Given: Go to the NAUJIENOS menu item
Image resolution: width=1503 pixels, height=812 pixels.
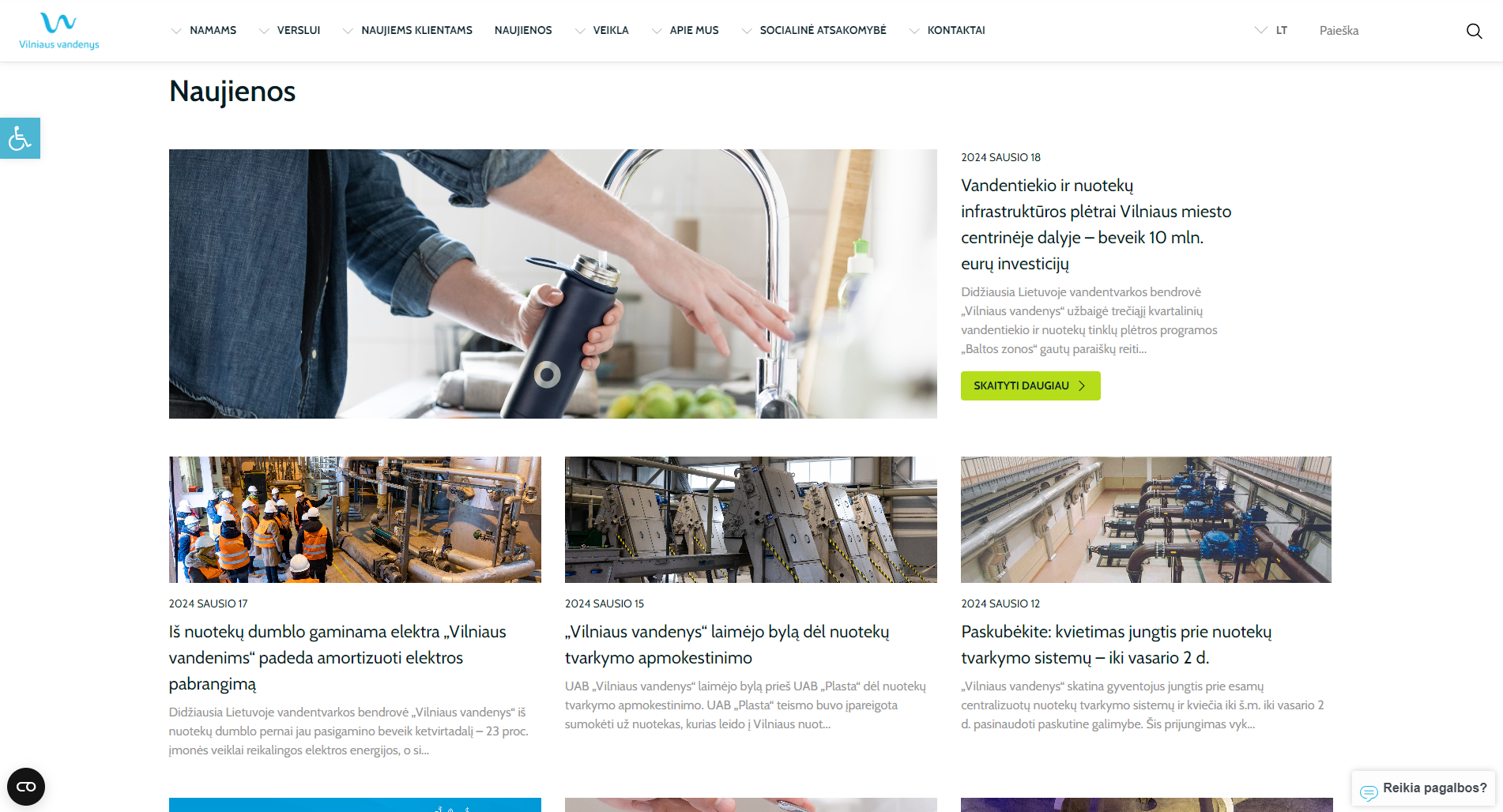Looking at the screenshot, I should click(523, 31).
